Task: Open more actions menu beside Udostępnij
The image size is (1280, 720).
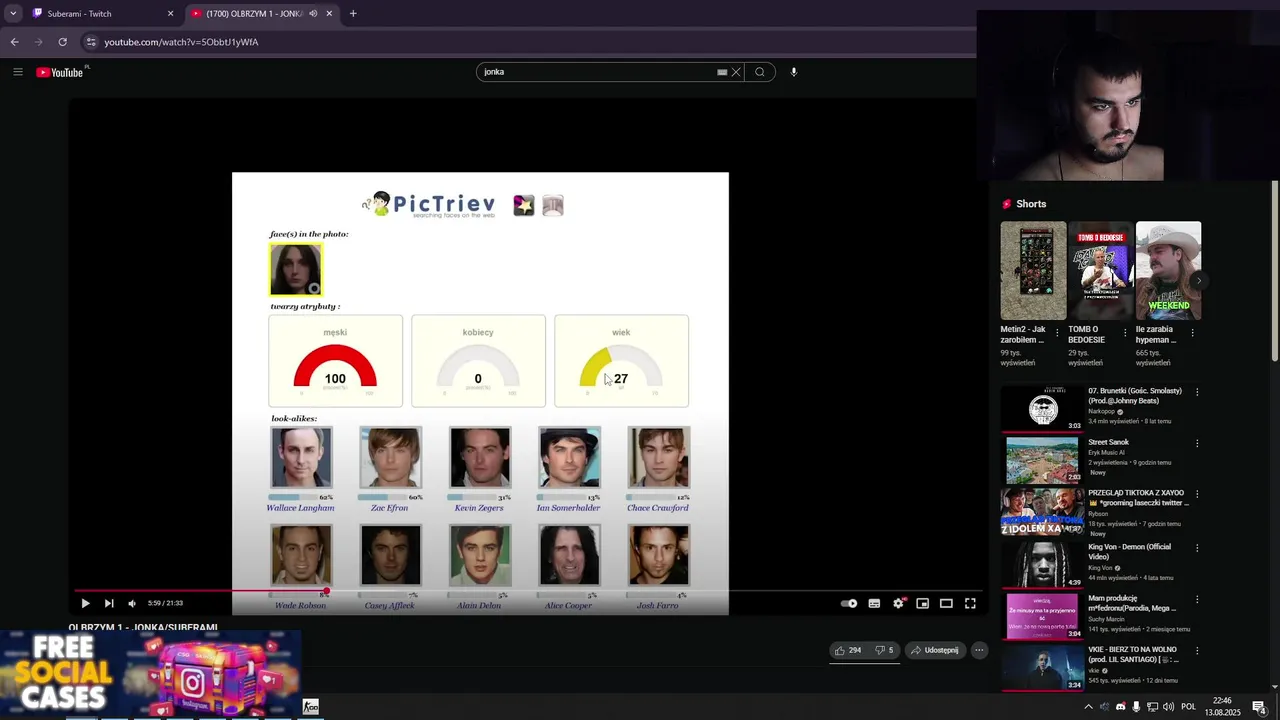Action: (979, 650)
